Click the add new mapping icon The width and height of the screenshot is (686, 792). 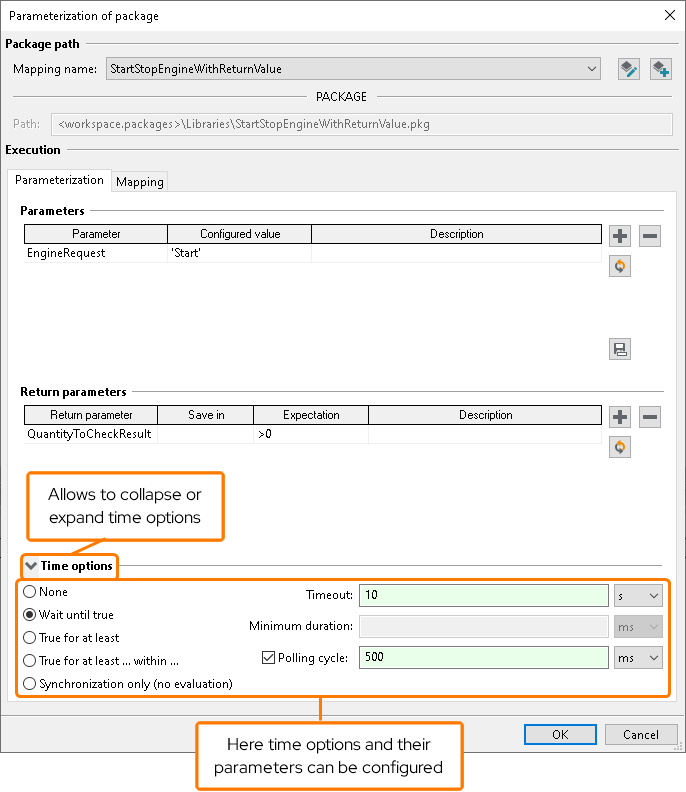[660, 69]
